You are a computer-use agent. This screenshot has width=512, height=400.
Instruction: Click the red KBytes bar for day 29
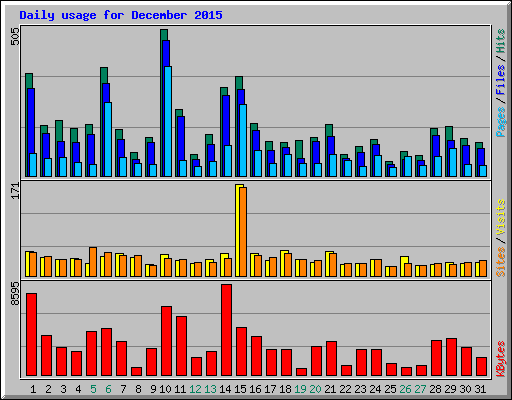(451, 357)
